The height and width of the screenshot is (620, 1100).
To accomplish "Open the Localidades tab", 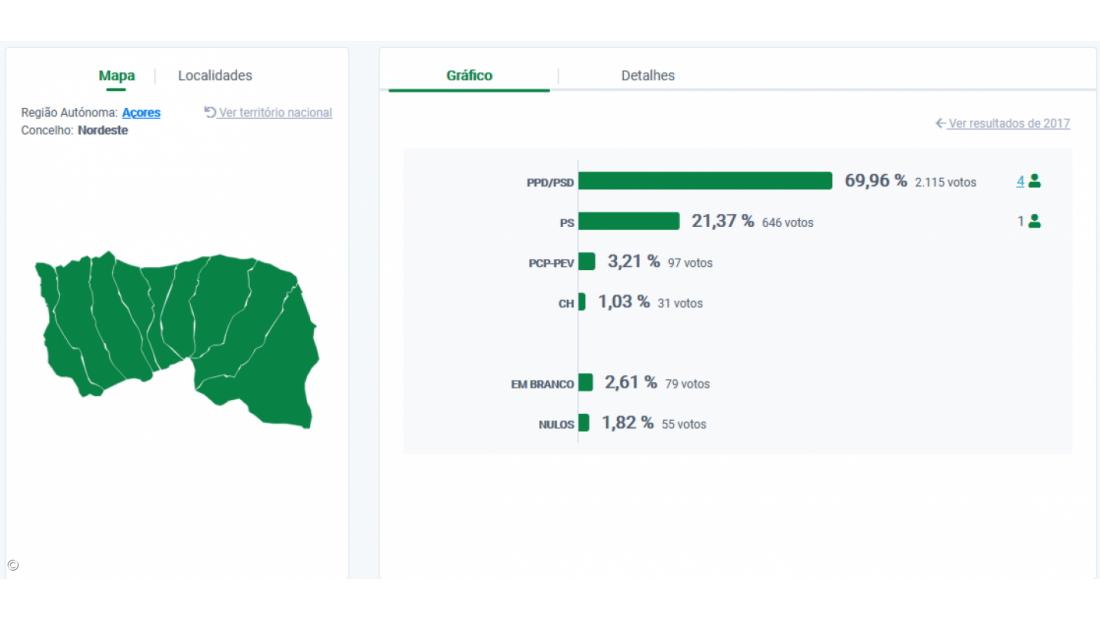I will coord(215,75).
